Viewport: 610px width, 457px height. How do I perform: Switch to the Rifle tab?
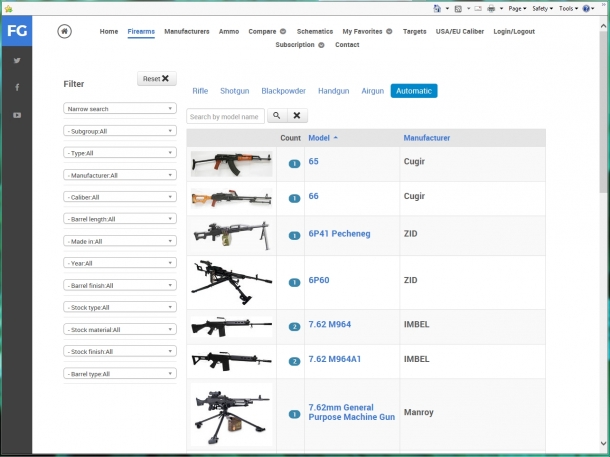(x=200, y=91)
